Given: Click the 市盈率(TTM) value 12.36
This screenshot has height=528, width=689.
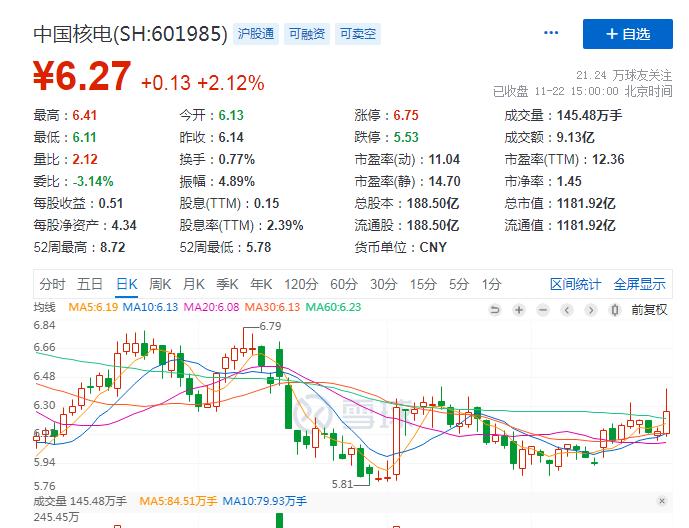Looking at the screenshot, I should (608, 159).
